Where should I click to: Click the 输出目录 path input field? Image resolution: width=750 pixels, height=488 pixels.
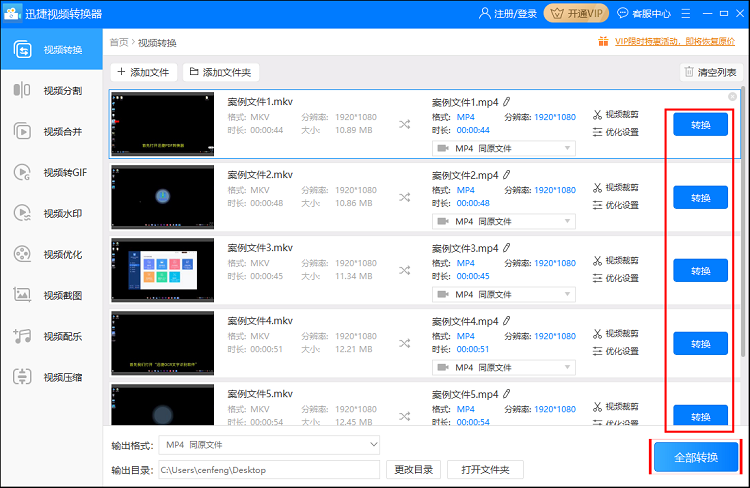coord(270,470)
